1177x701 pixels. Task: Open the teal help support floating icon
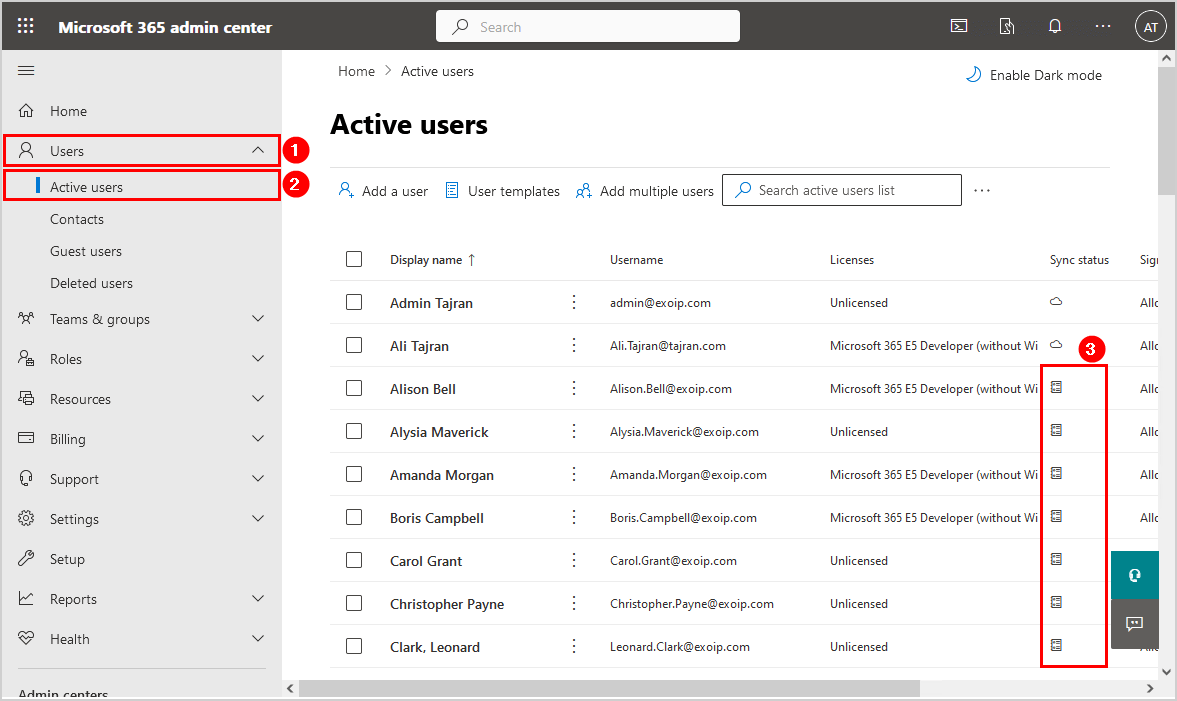click(1134, 575)
